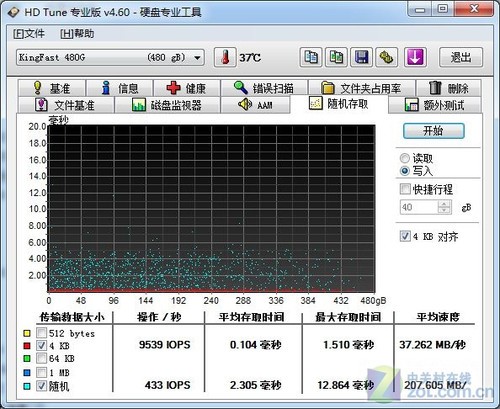The image size is (500, 409).
Task: Open the [H]帮助 help menu
Action: click(x=77, y=34)
